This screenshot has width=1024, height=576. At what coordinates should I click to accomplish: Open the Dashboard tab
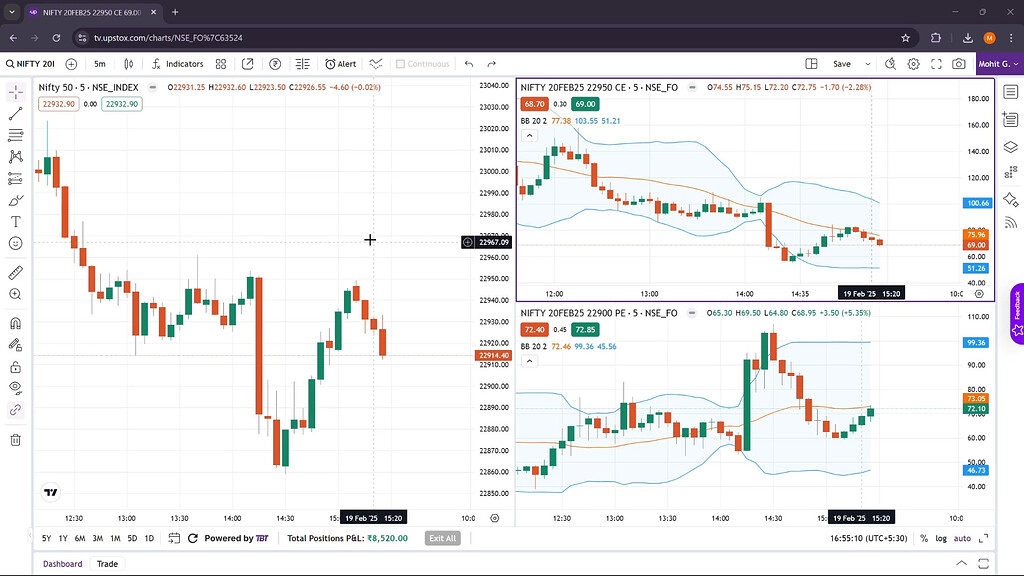click(x=62, y=563)
